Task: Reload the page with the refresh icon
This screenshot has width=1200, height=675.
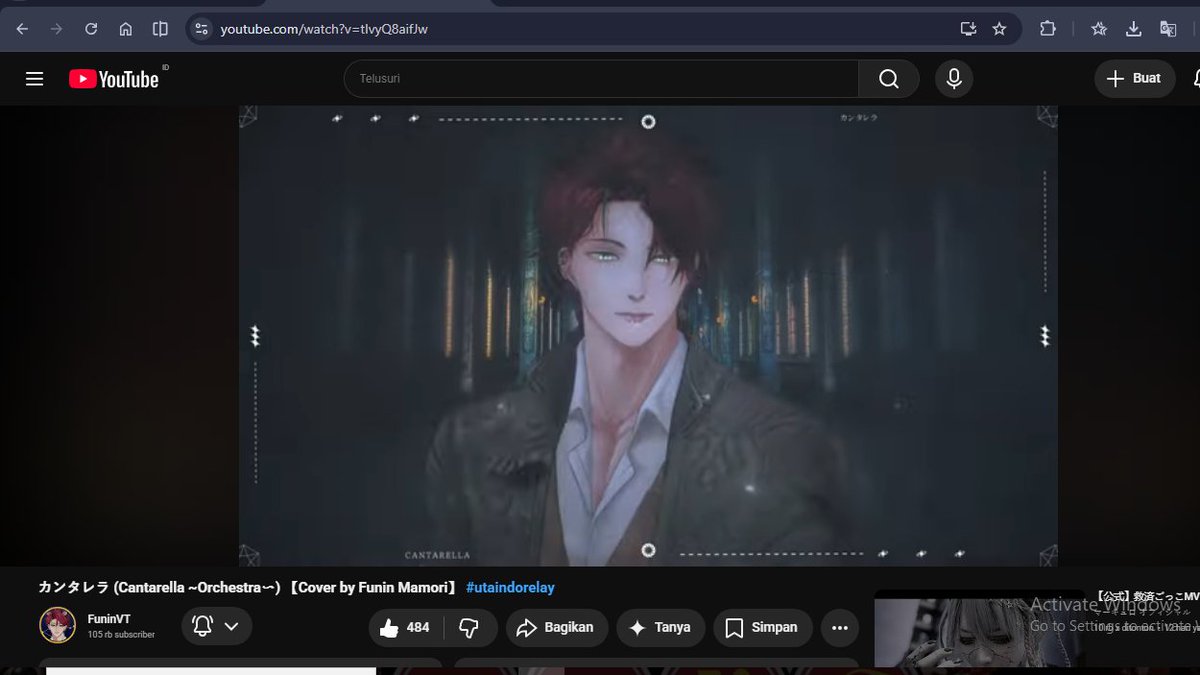Action: click(x=91, y=29)
